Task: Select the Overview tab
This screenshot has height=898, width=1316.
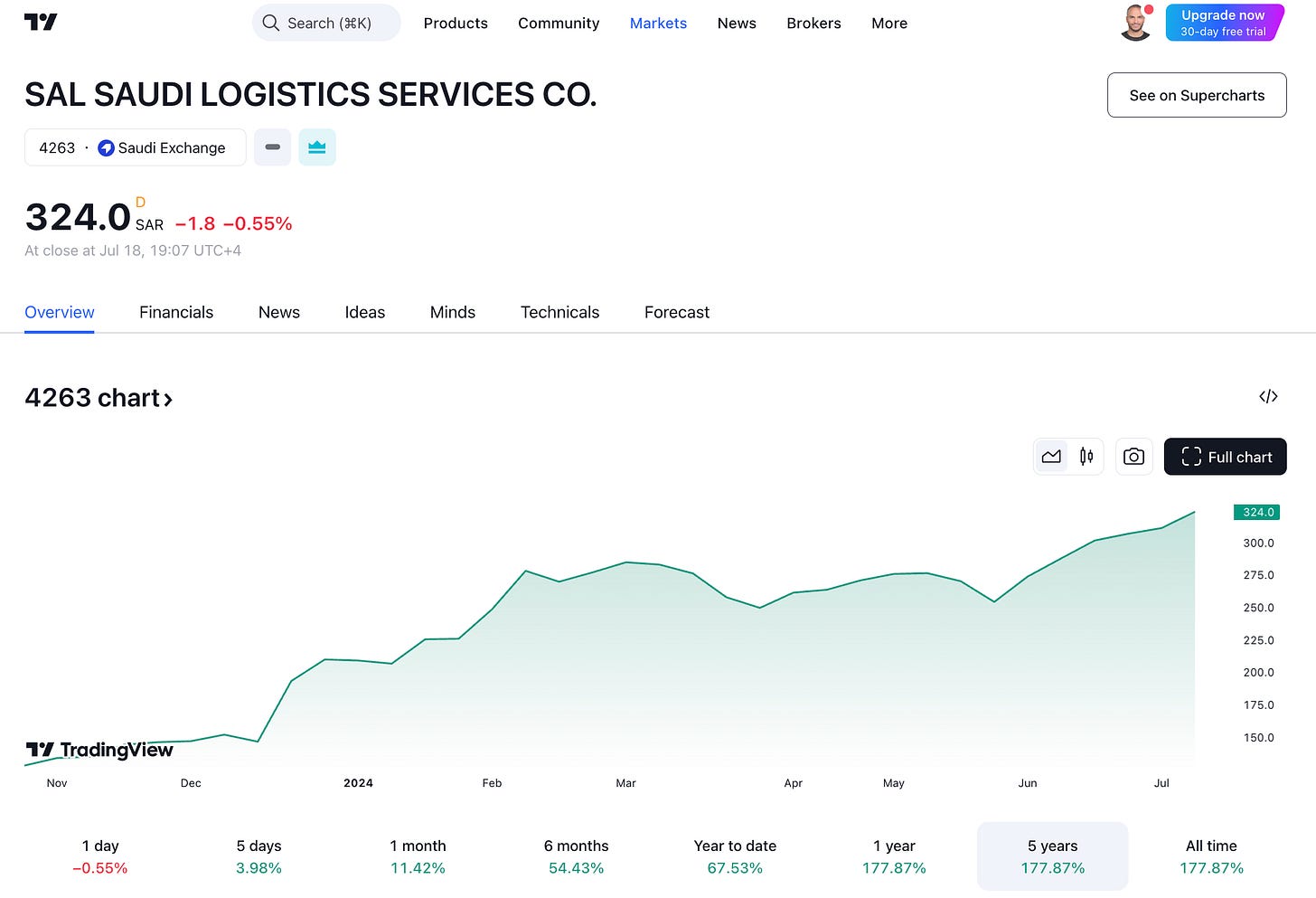Action: coord(60,312)
